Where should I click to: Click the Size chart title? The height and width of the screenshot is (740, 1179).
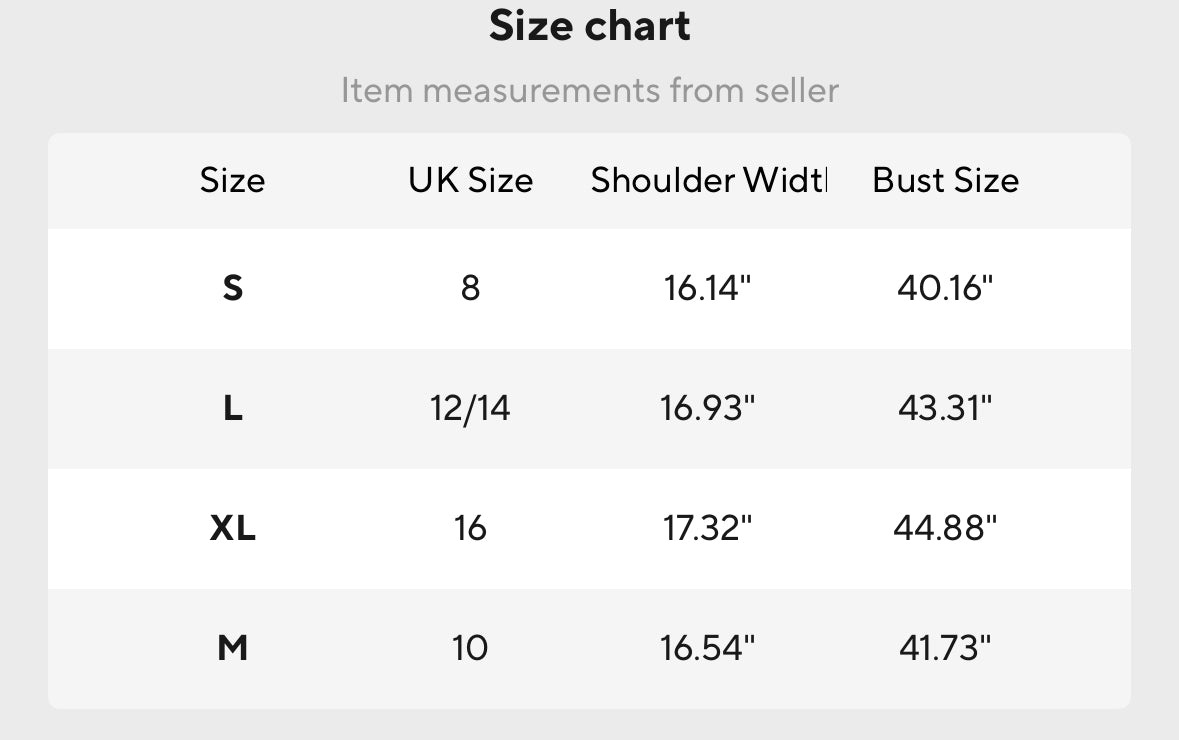click(x=589, y=27)
